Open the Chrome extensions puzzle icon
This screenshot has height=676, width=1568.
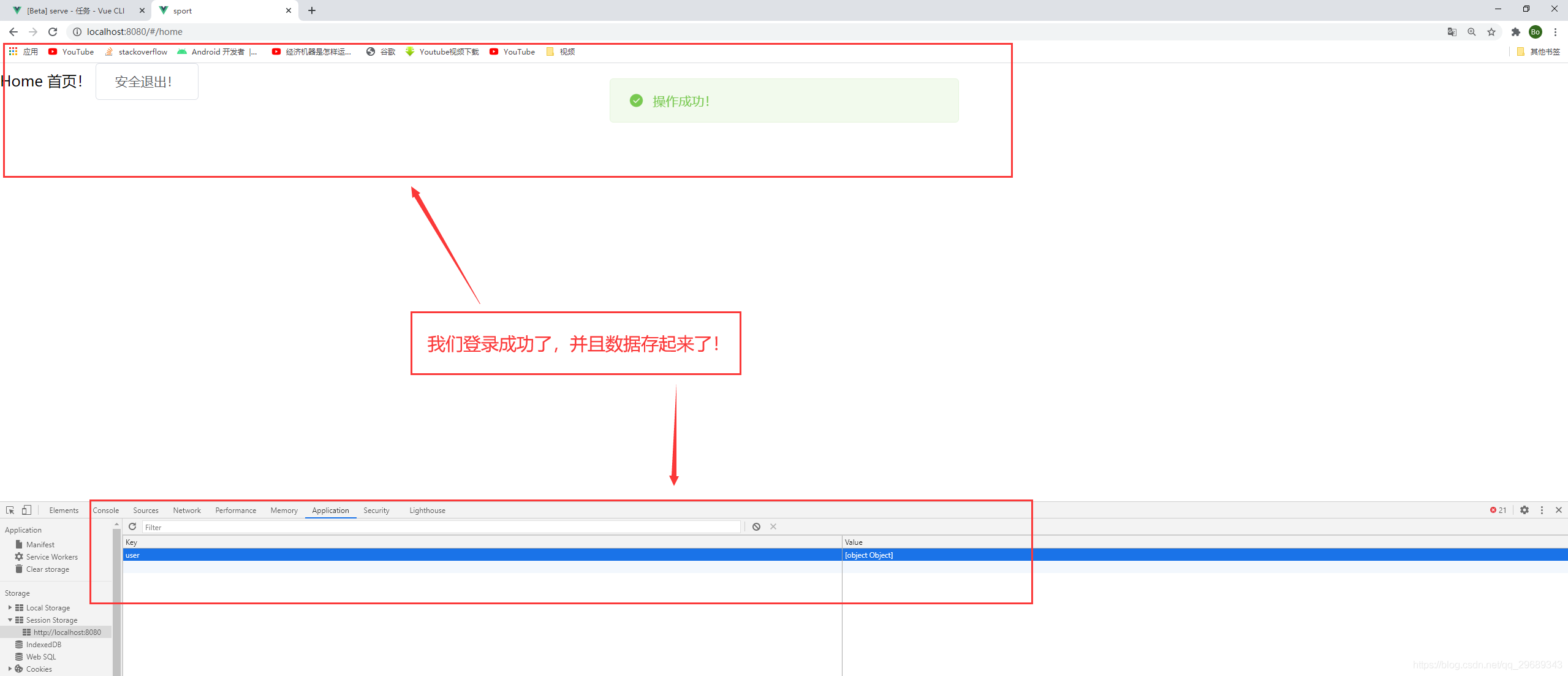[1515, 31]
